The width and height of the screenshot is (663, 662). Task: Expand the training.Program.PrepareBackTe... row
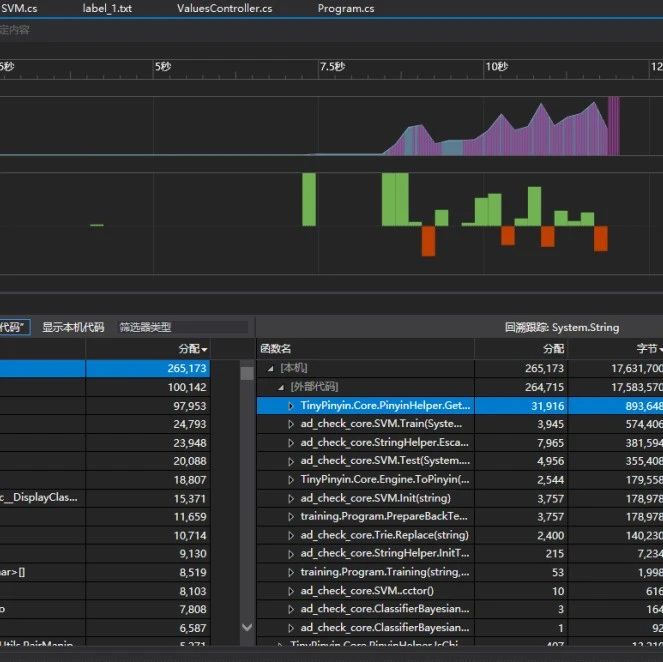pos(291,517)
